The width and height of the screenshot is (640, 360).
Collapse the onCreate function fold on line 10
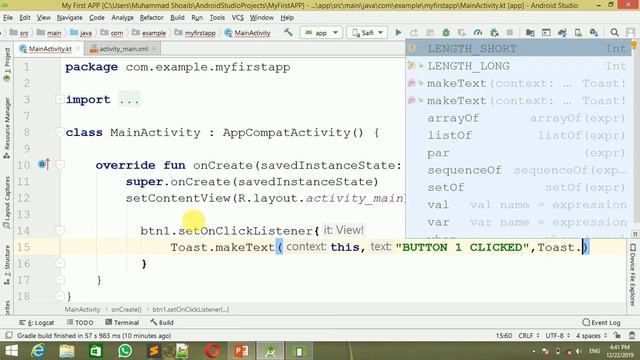pyautogui.click(x=60, y=165)
